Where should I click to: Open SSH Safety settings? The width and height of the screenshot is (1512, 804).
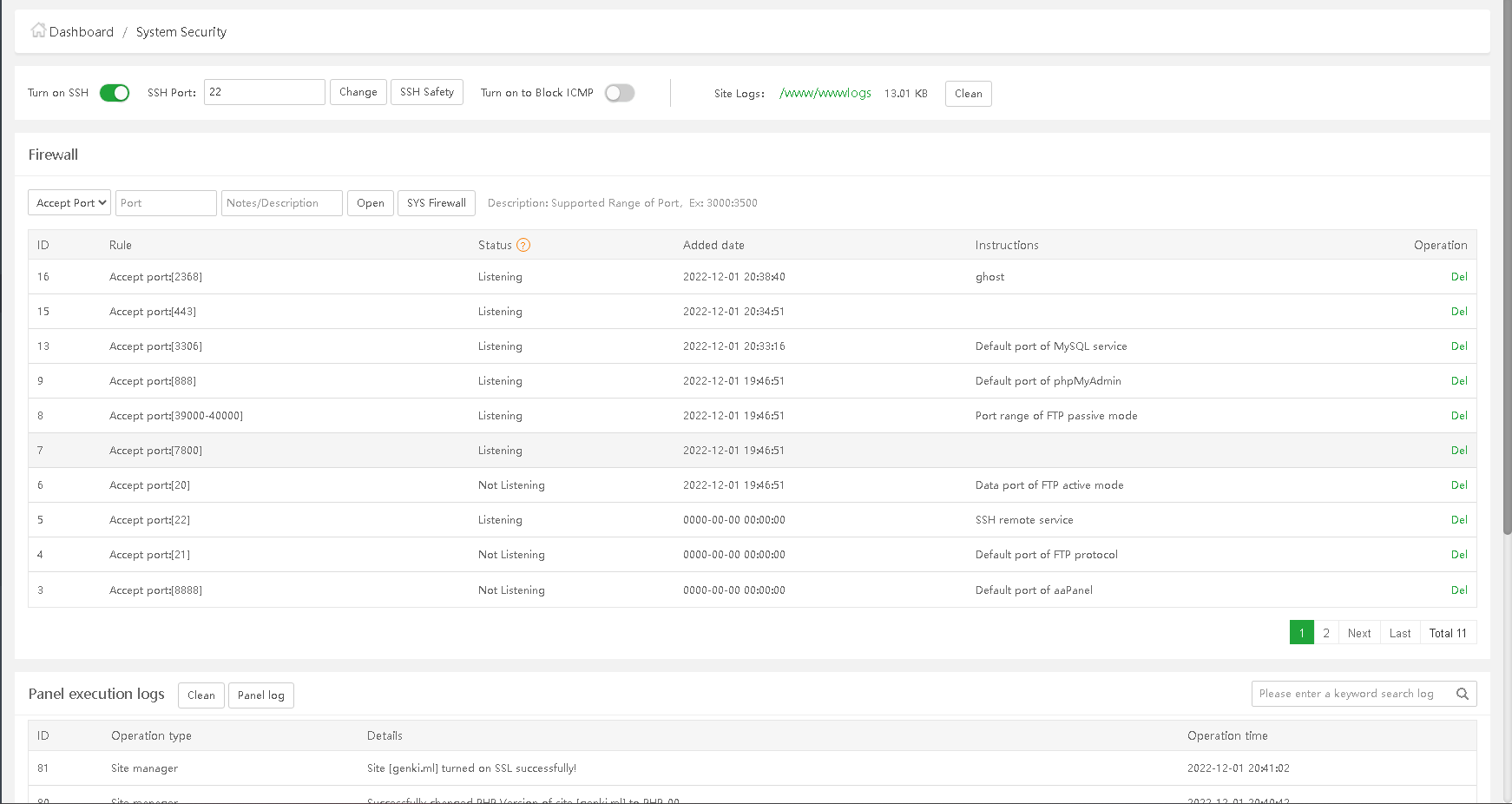click(x=427, y=92)
